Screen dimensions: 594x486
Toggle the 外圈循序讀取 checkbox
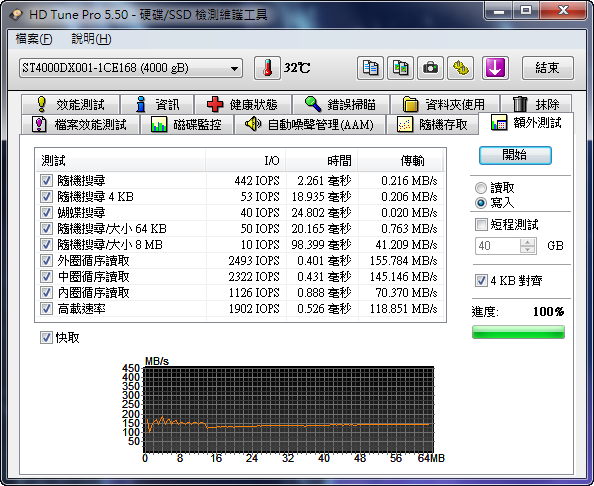tap(46, 261)
